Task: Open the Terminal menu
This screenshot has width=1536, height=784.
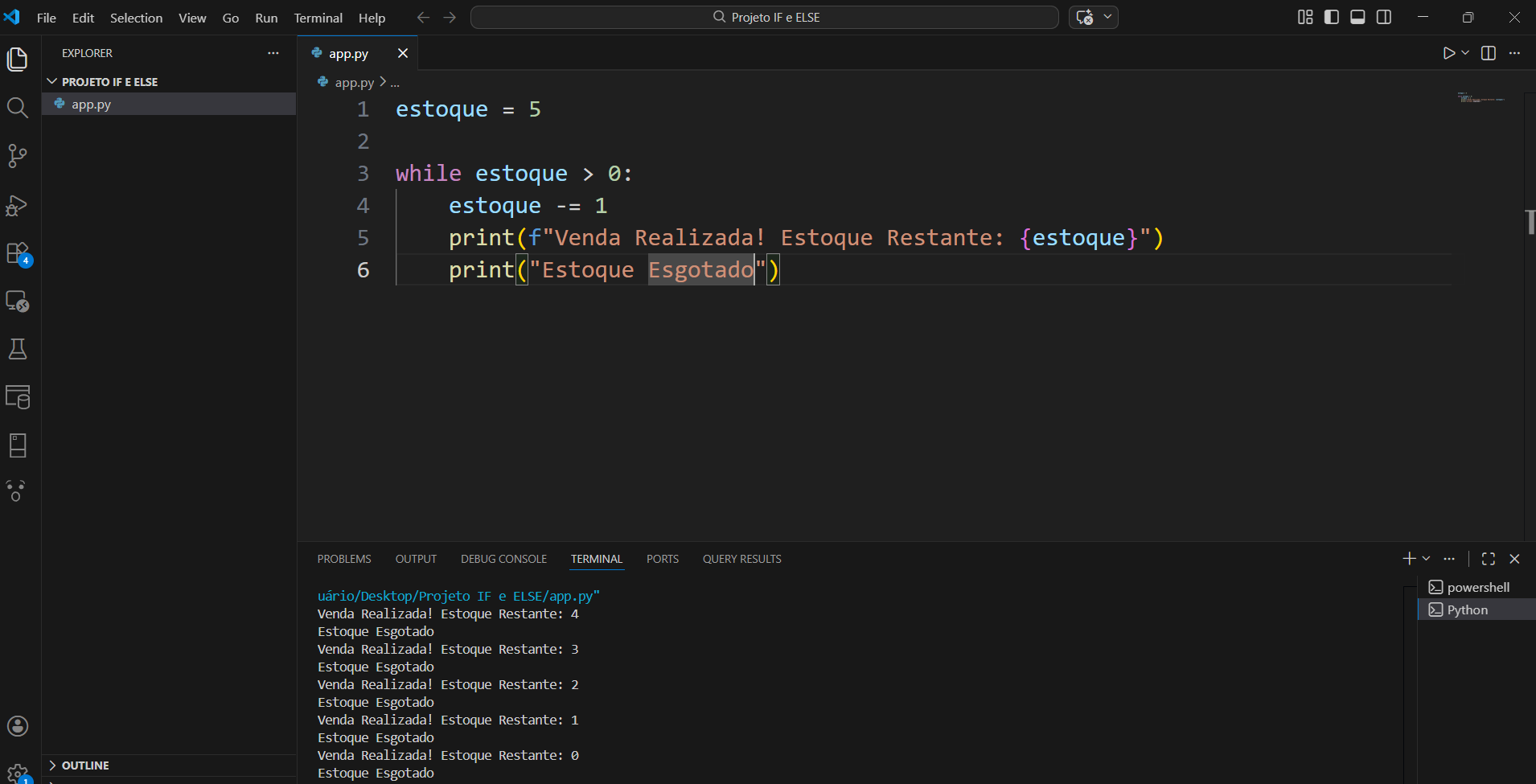Action: [x=318, y=18]
